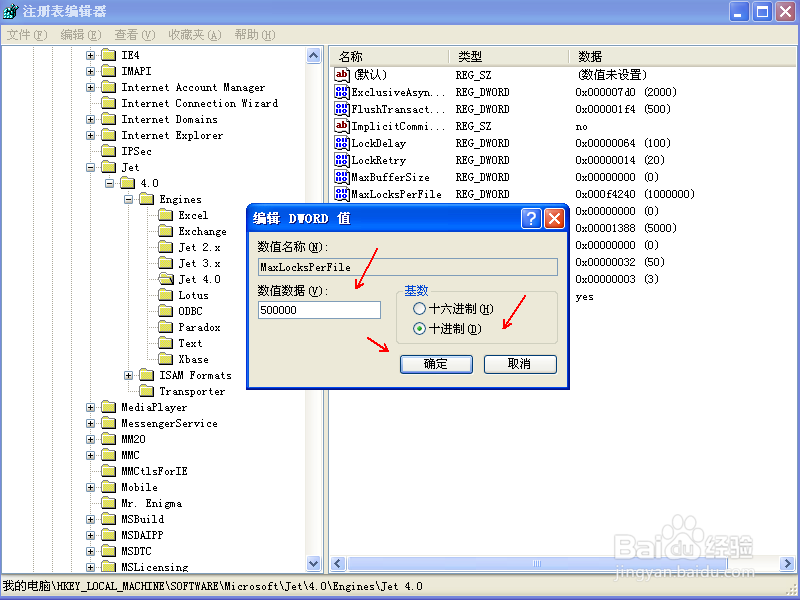This screenshot has height=600, width=800.
Task: Click values pane scroll right arrow
Action: (x=787, y=564)
